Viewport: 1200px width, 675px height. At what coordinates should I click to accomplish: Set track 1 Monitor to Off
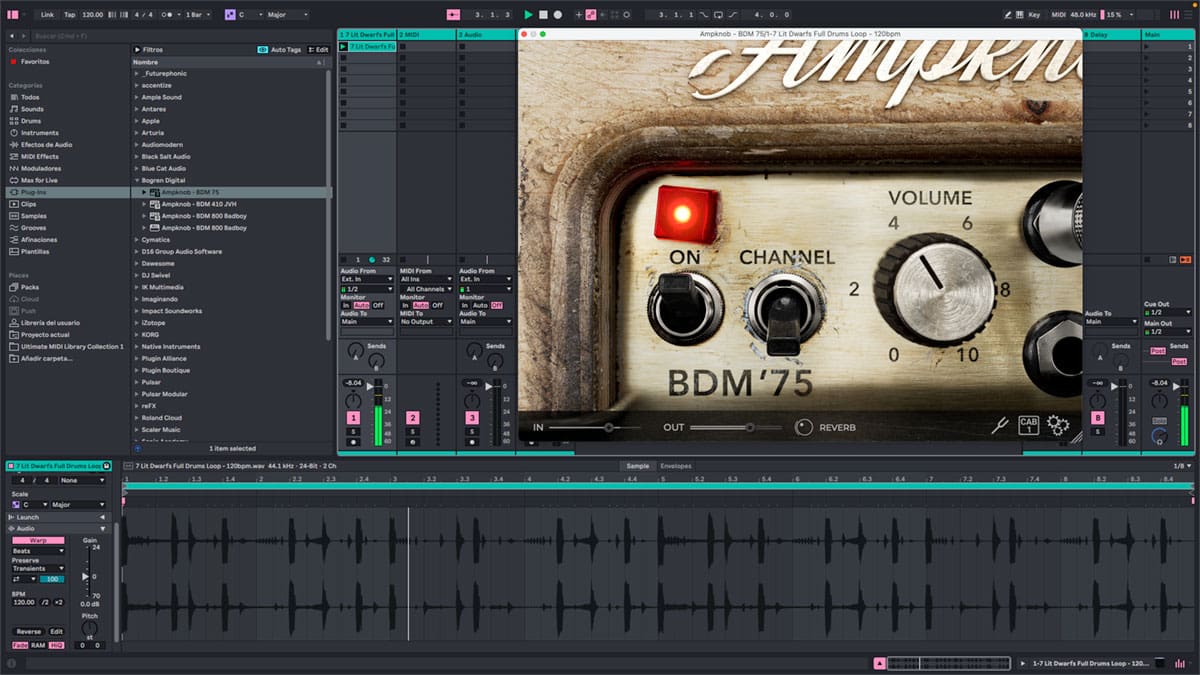378,305
